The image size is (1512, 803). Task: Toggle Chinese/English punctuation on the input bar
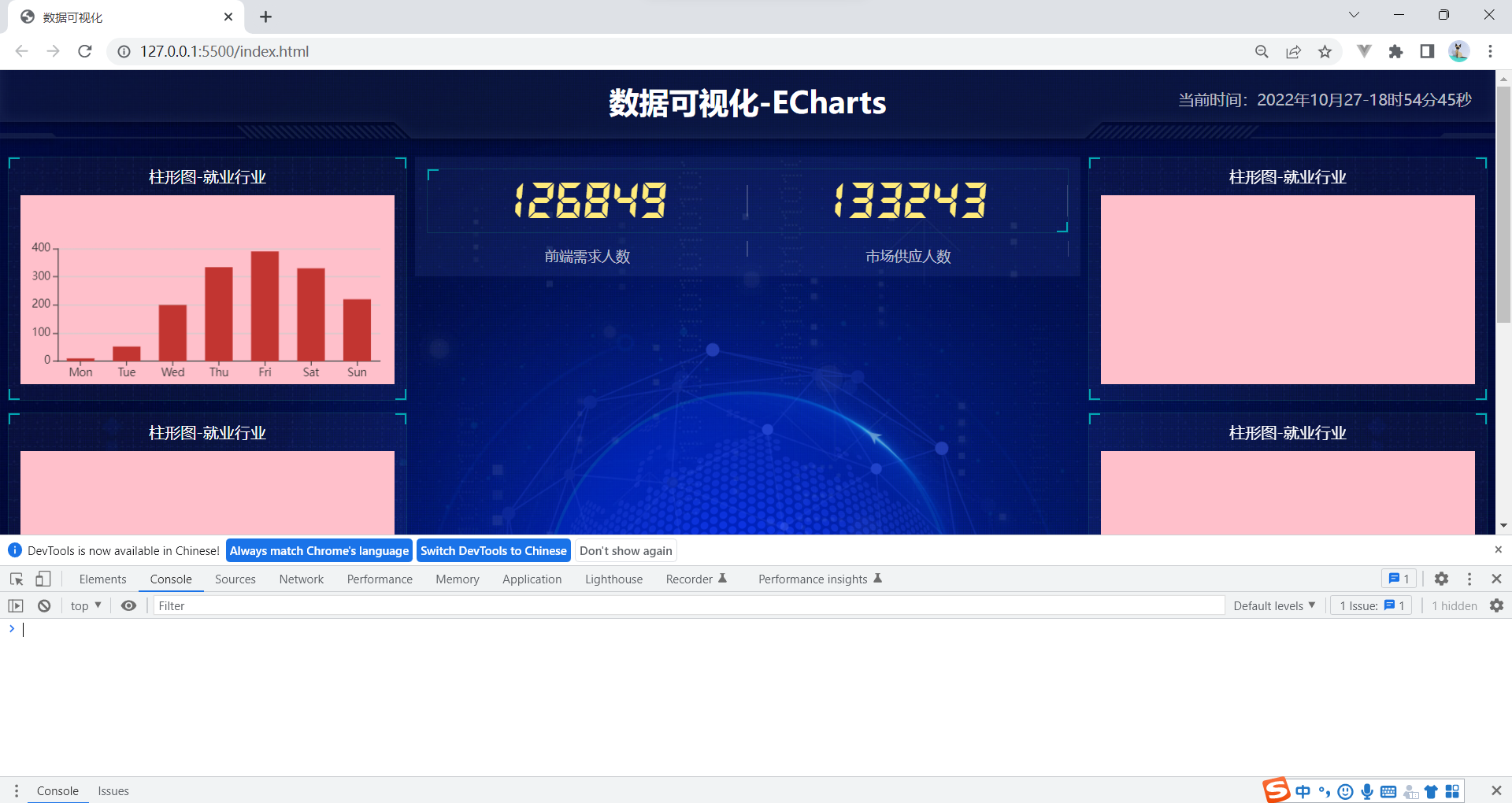(1324, 791)
